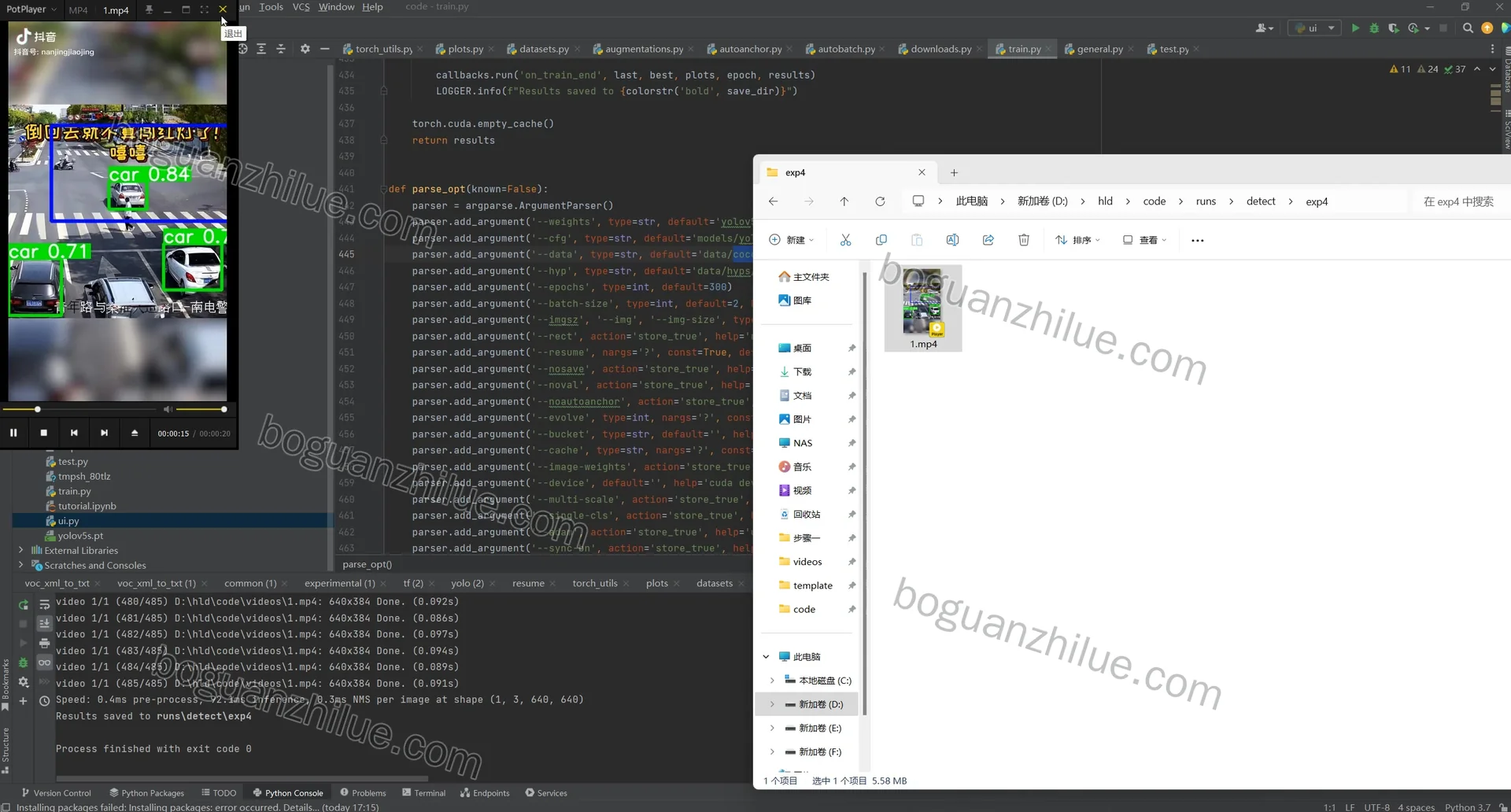
Task: Expand Scratches and Consoles tree node
Action: click(21, 565)
